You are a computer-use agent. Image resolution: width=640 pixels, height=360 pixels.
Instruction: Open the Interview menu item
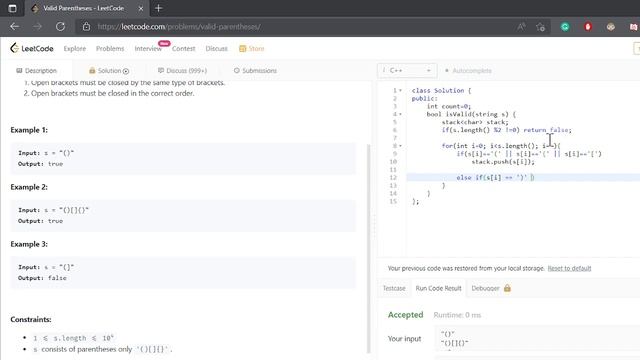148,49
